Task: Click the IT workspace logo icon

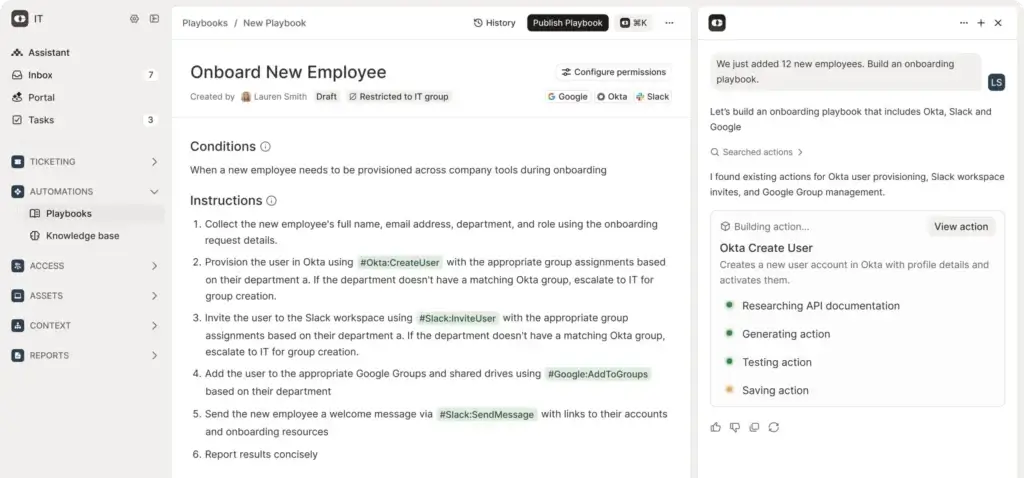Action: click(x=19, y=19)
